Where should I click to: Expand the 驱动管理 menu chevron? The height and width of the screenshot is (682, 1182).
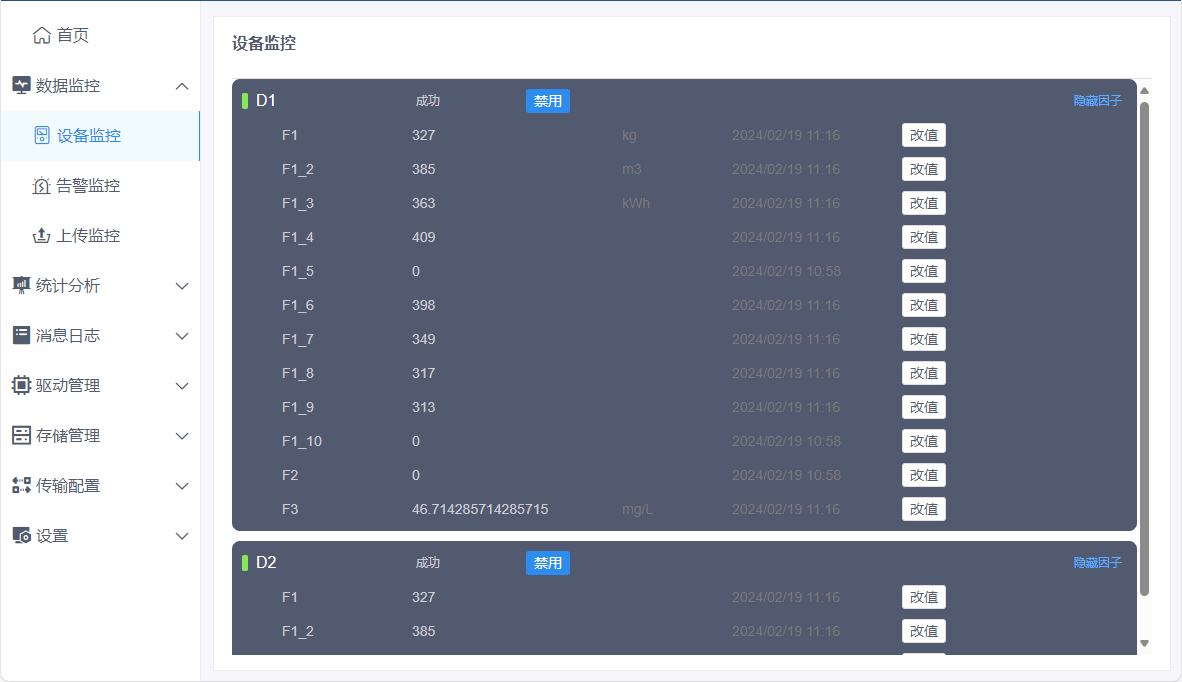point(182,386)
